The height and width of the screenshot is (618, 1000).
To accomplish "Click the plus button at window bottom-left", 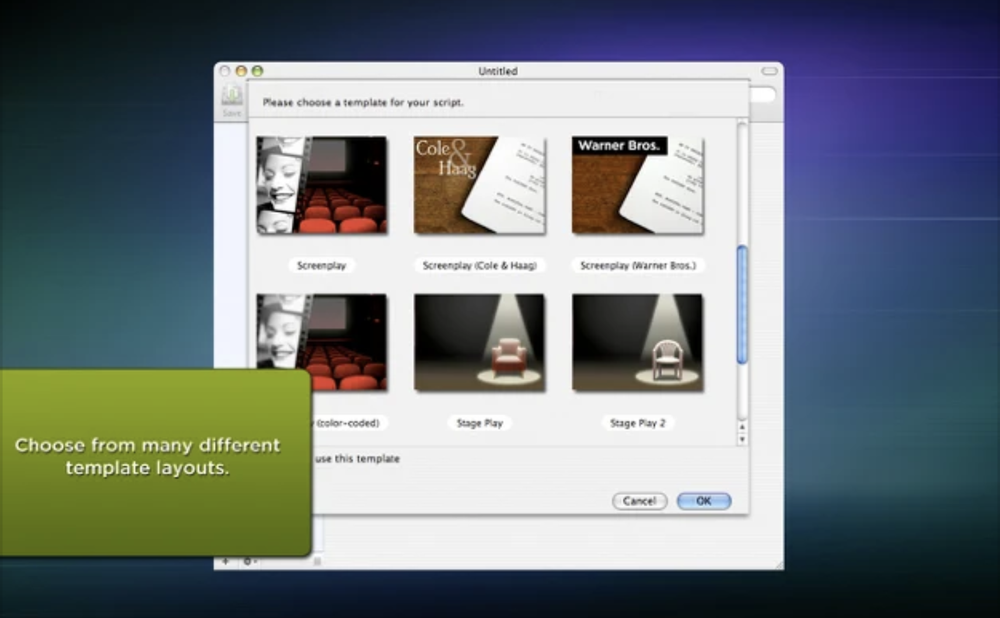I will (225, 562).
